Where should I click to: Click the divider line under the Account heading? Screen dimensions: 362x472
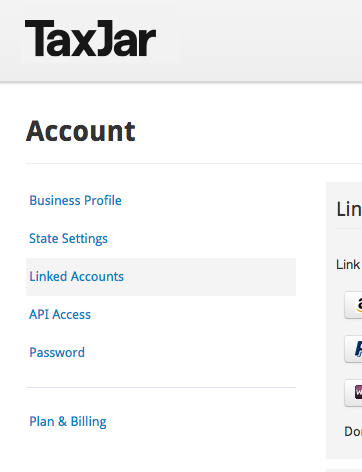(194, 163)
